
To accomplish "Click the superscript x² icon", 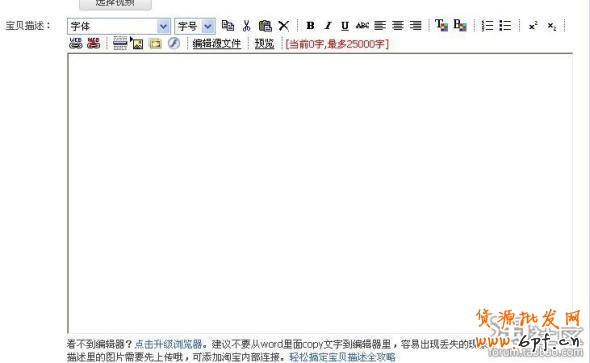I will point(533,26).
